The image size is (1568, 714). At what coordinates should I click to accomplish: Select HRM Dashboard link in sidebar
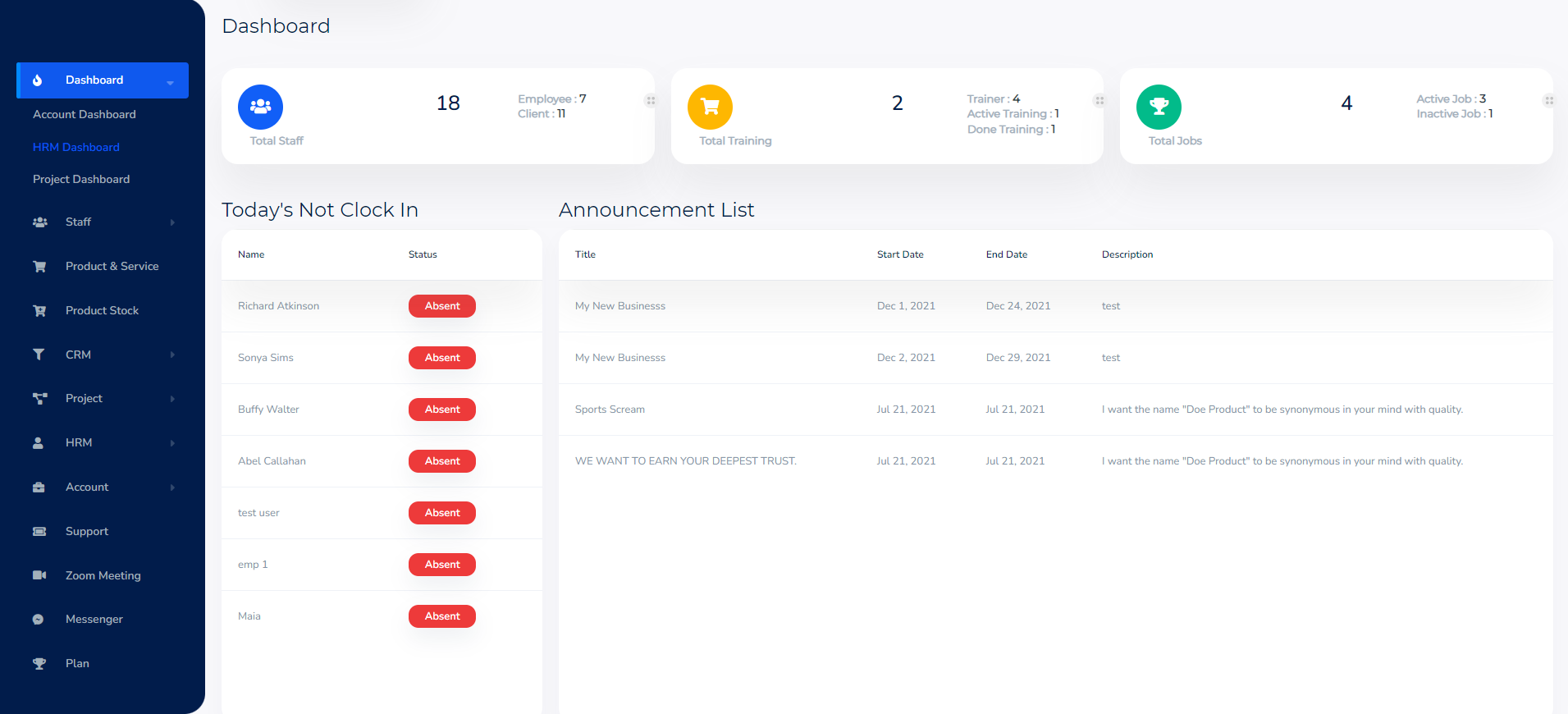tap(76, 147)
